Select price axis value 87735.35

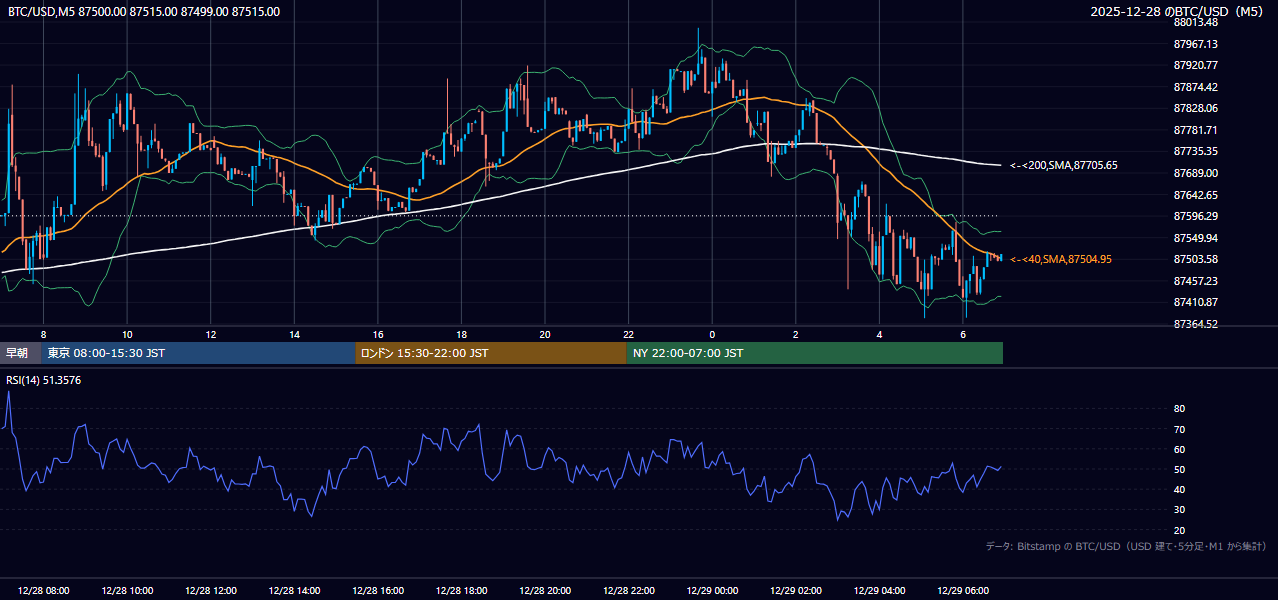point(1196,151)
